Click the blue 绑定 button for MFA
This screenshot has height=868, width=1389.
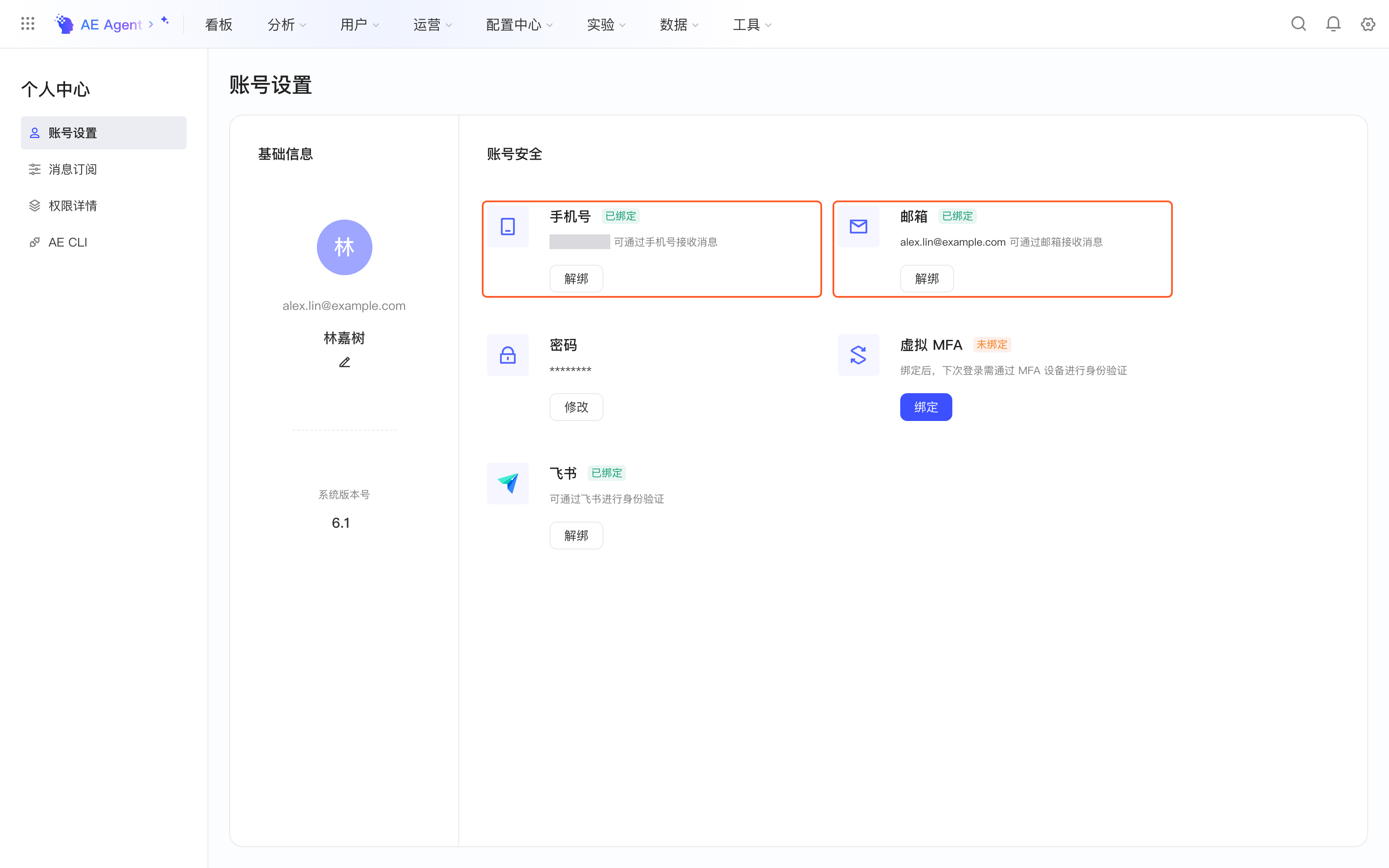click(926, 407)
